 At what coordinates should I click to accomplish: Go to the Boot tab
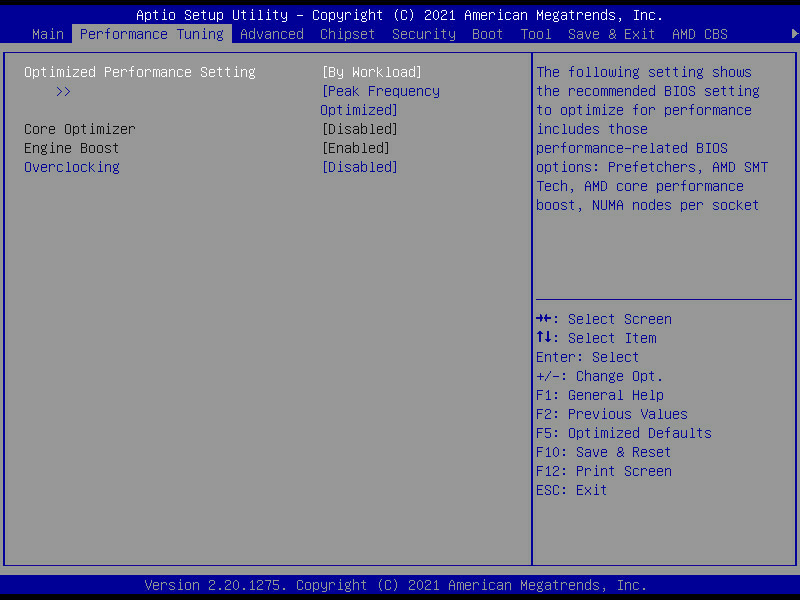(x=487, y=34)
